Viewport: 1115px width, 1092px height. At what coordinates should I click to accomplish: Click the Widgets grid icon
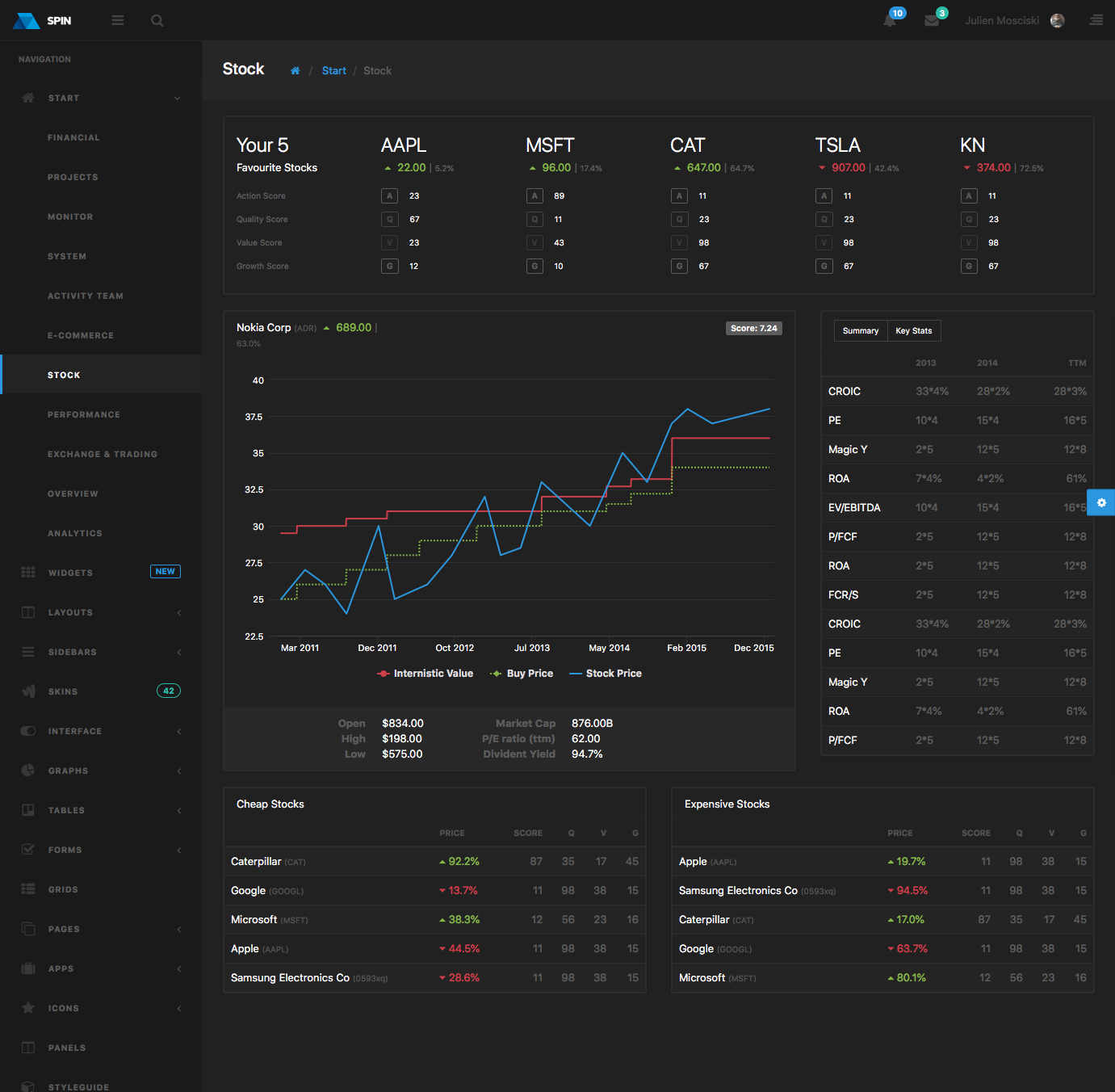pos(28,572)
